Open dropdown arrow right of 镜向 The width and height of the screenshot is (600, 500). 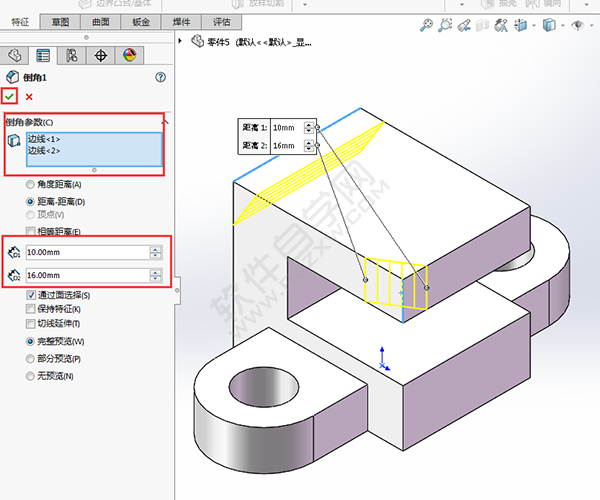point(587,5)
